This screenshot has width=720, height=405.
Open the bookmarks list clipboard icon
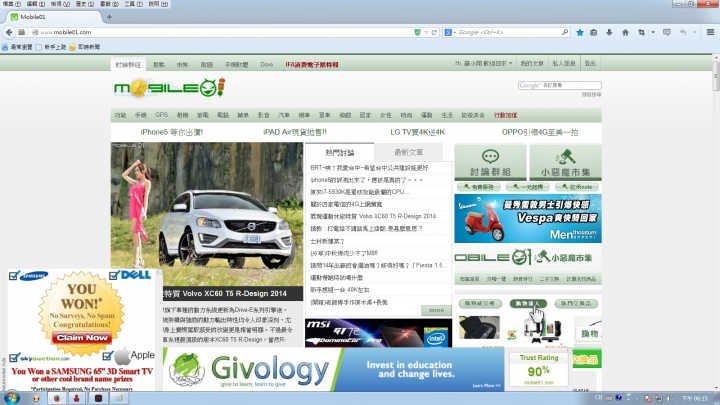tap(593, 32)
